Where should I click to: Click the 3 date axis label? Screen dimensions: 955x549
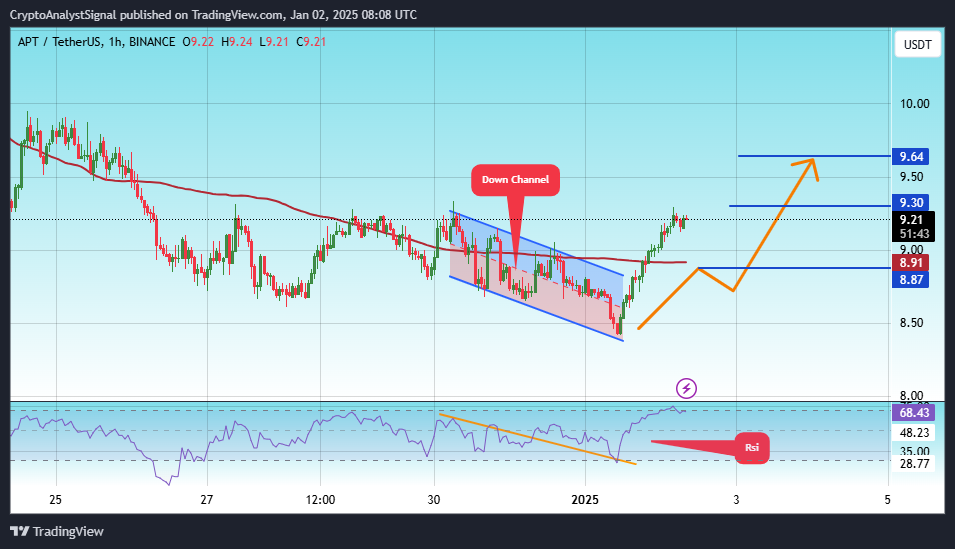point(736,500)
